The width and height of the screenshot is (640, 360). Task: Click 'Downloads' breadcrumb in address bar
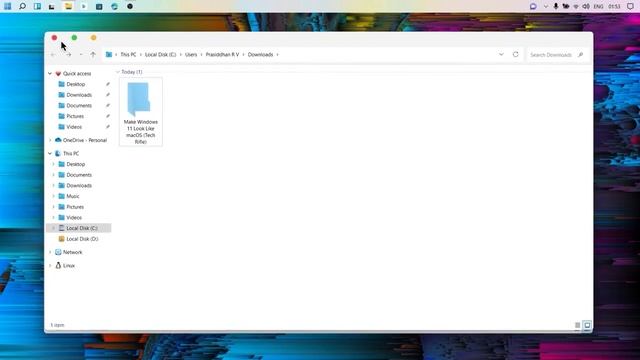[260, 54]
